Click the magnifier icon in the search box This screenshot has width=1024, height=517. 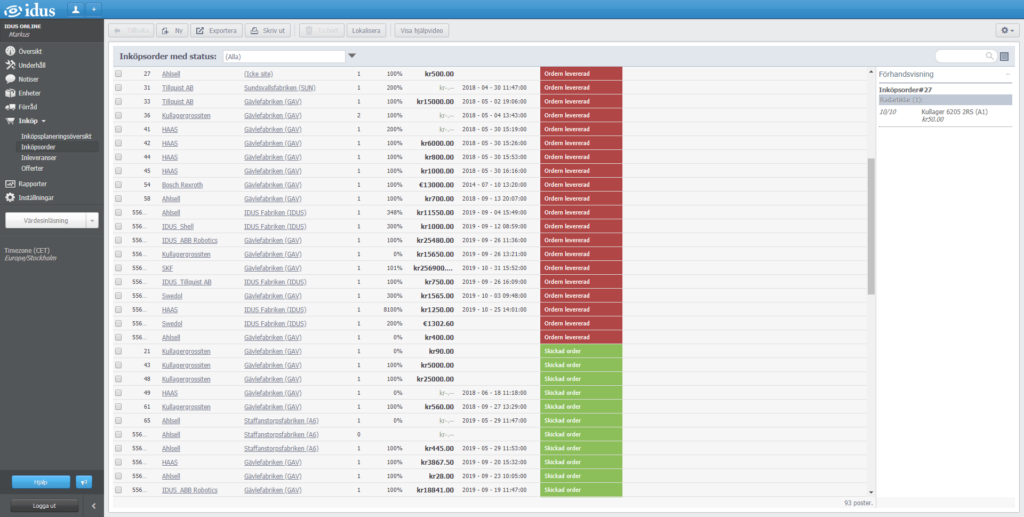[989, 56]
